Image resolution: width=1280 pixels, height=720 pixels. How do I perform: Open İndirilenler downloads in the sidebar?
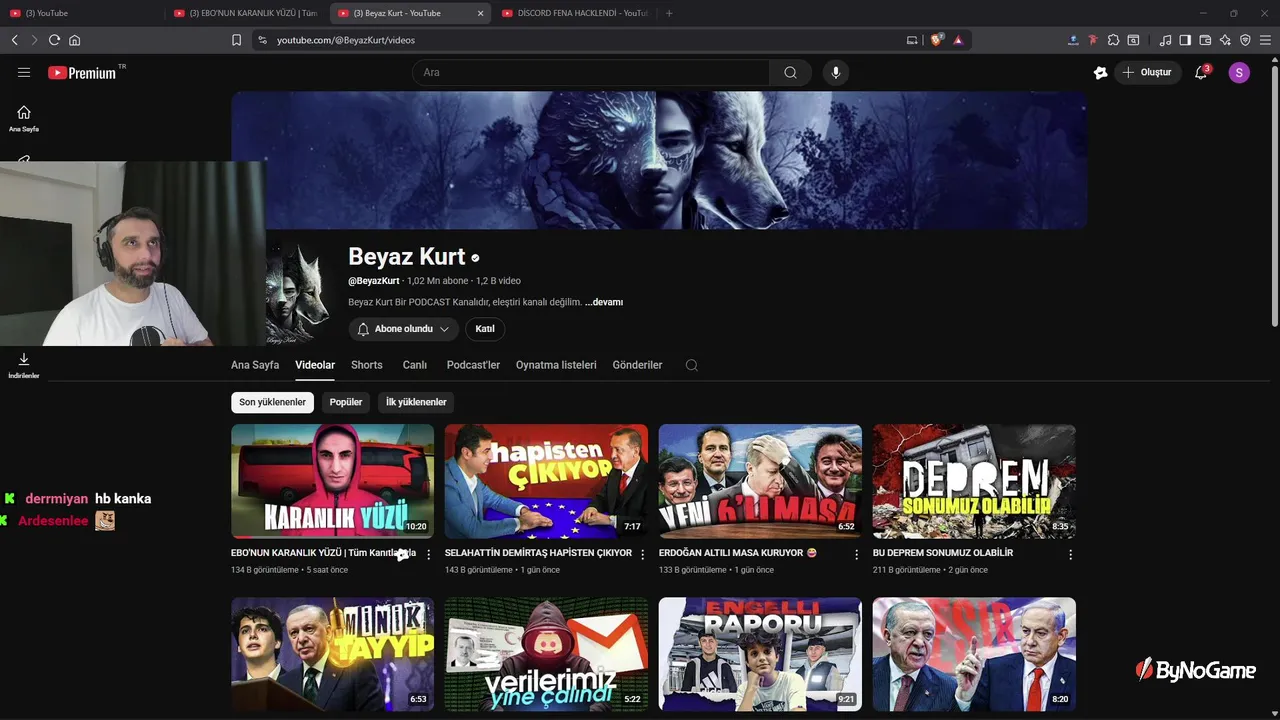[x=24, y=365]
